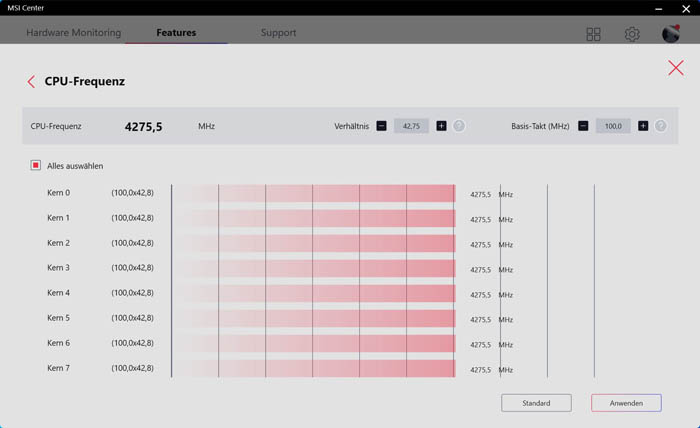This screenshot has width=700, height=428.
Task: Increase Basis-Takt with plus button
Action: (x=643, y=126)
